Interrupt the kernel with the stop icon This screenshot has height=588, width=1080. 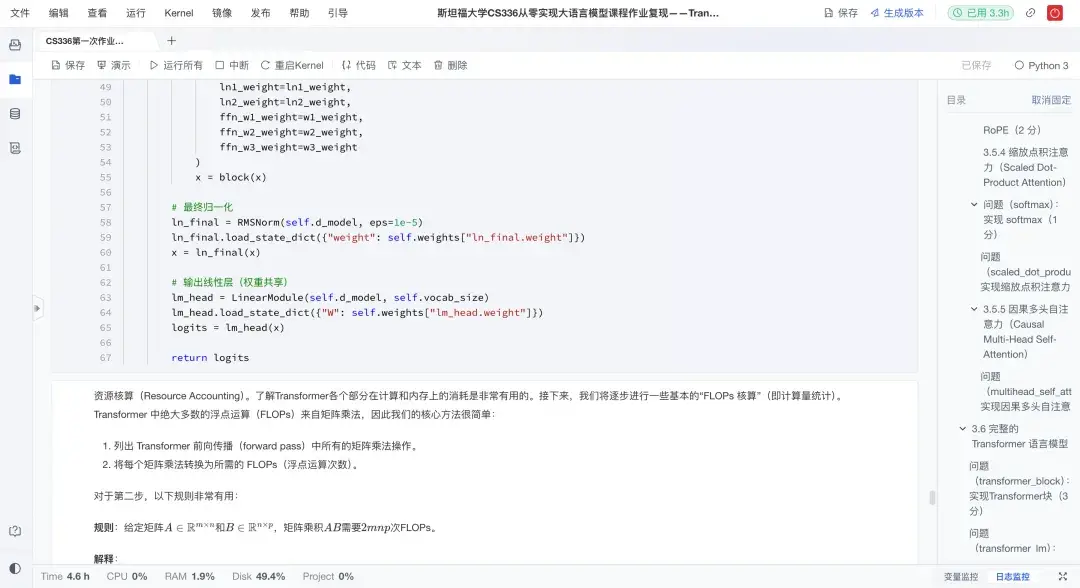coord(231,64)
